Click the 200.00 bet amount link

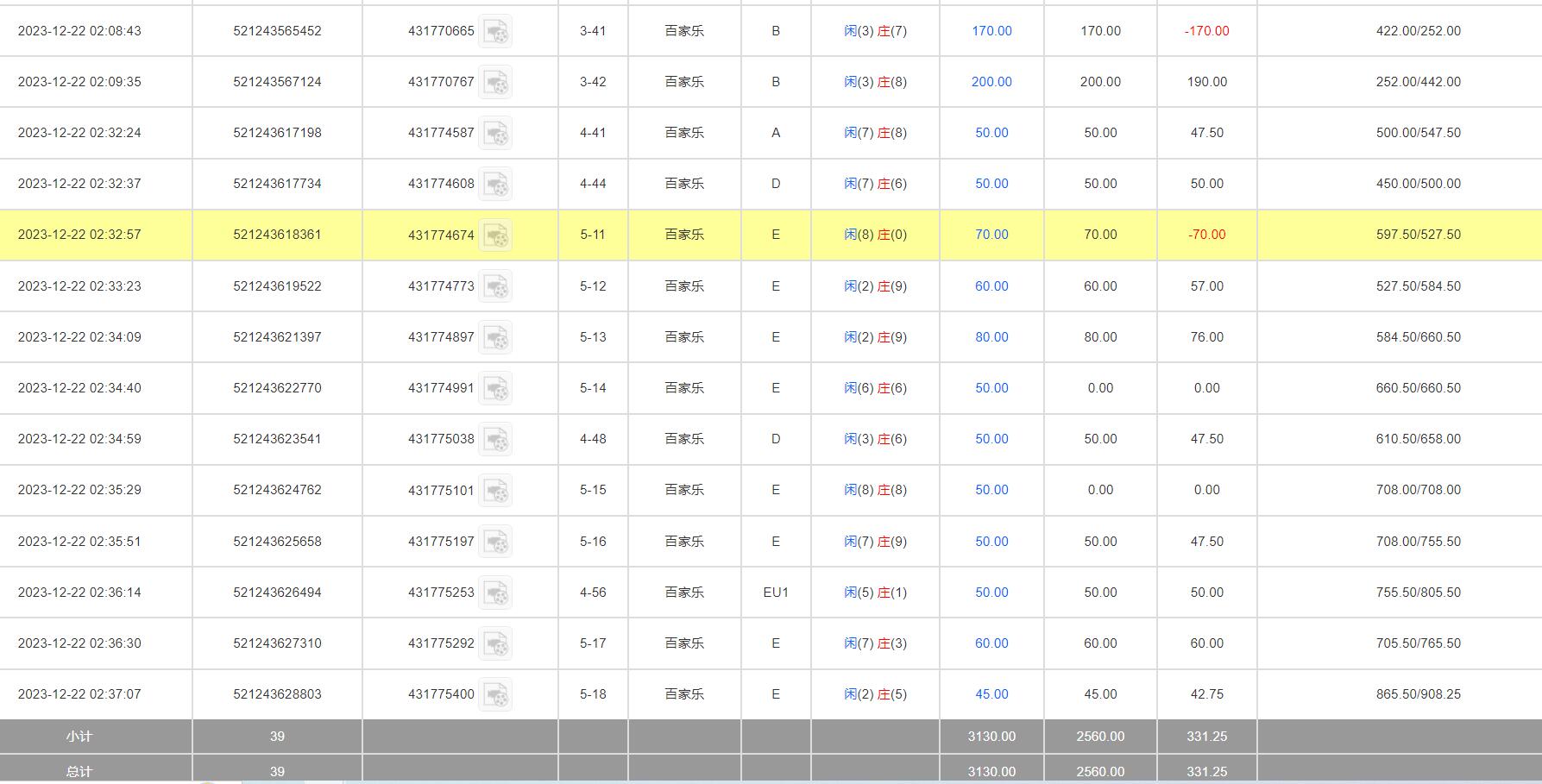coord(991,82)
